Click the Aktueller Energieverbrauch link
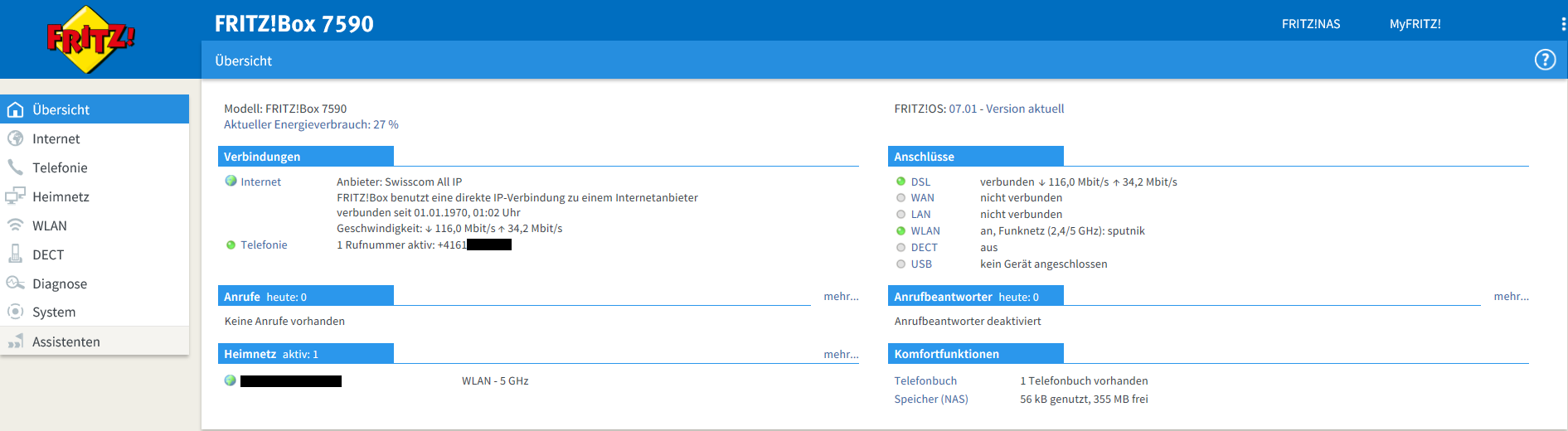1568x431 pixels. pos(311,124)
